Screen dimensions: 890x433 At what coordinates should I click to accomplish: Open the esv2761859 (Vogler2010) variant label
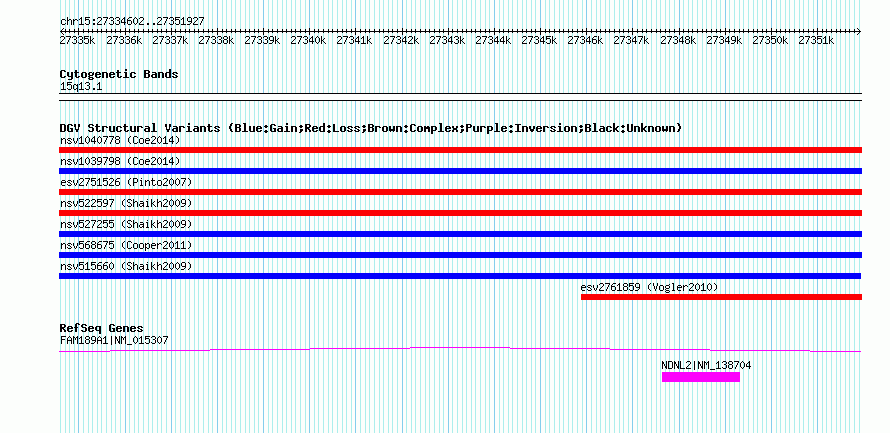point(649,287)
